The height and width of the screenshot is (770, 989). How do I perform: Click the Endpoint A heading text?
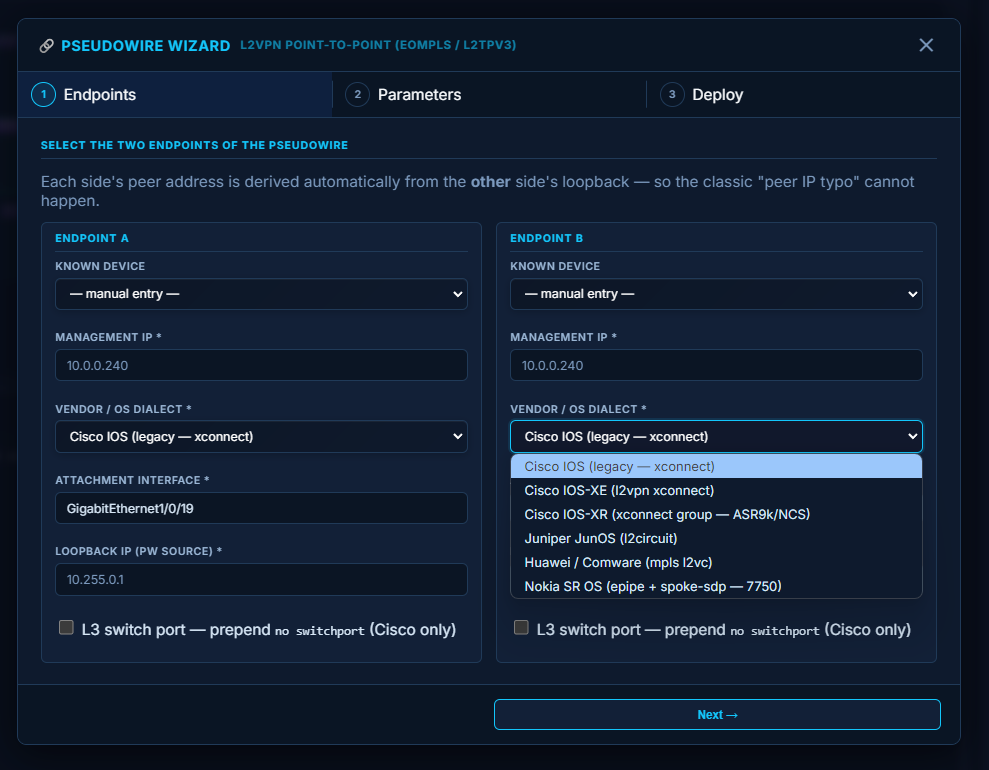[91, 238]
